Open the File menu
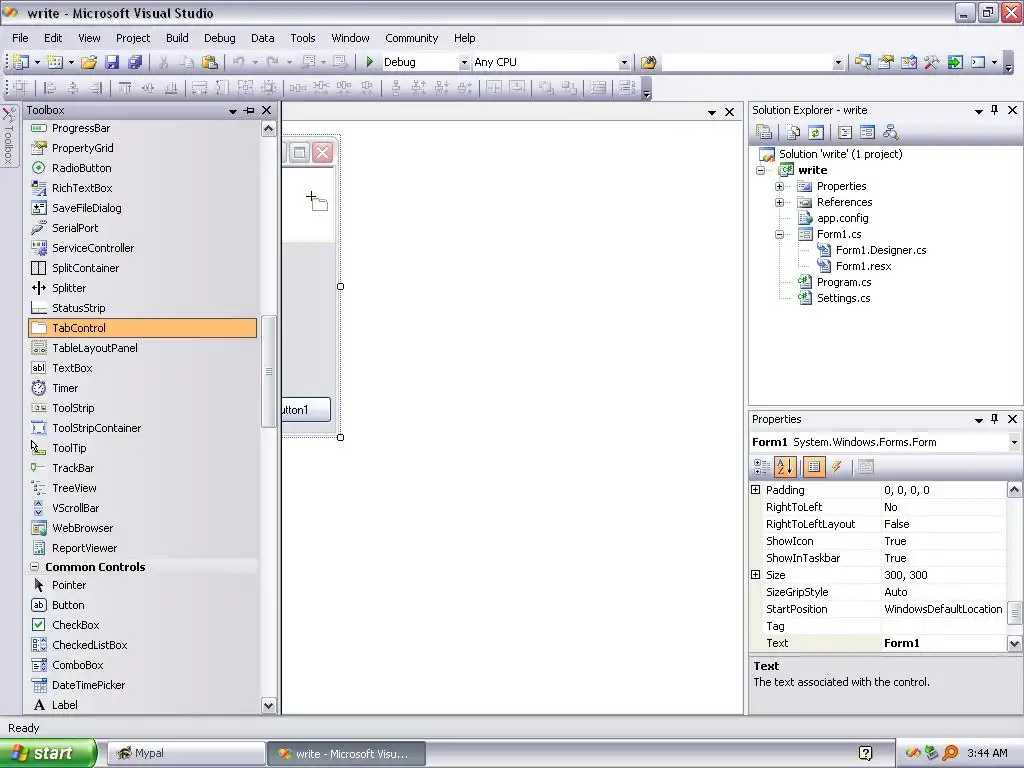The width and height of the screenshot is (1024, 768). point(20,38)
